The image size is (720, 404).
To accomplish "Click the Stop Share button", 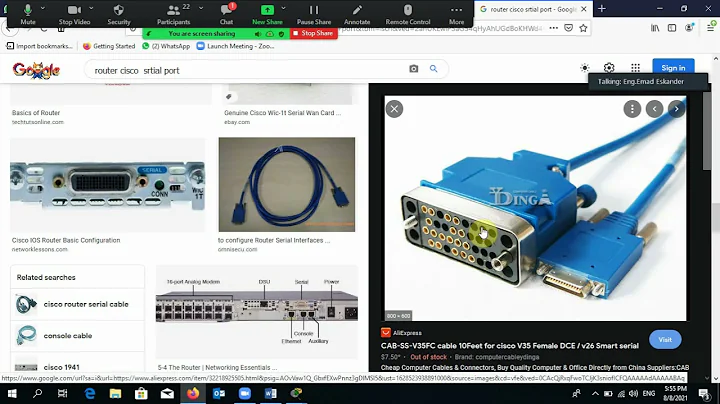I will (x=313, y=33).
